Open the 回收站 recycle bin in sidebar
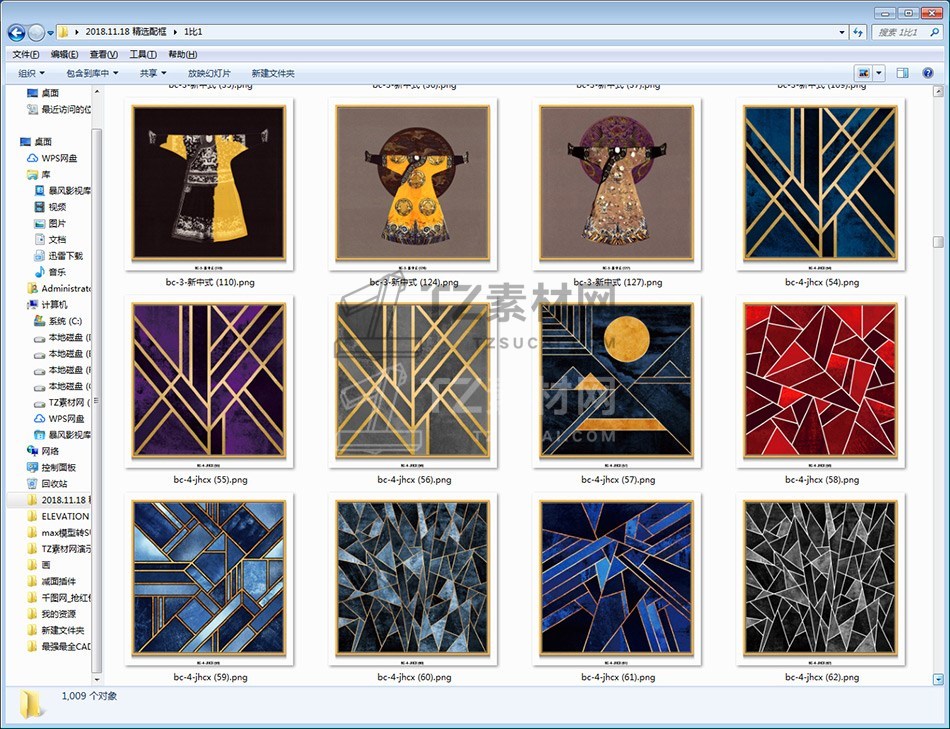The width and height of the screenshot is (950, 729). pos(54,484)
